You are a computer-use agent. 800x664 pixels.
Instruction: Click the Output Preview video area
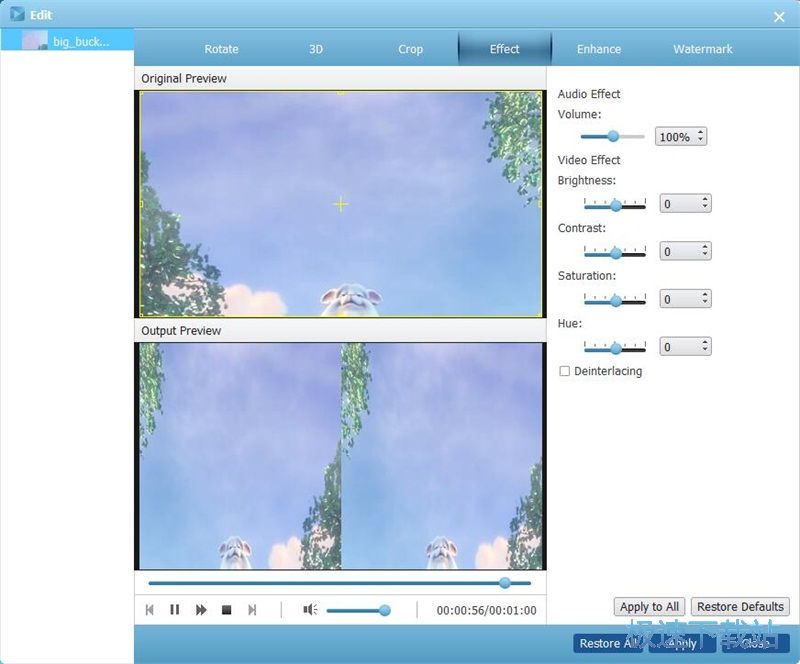coord(340,456)
